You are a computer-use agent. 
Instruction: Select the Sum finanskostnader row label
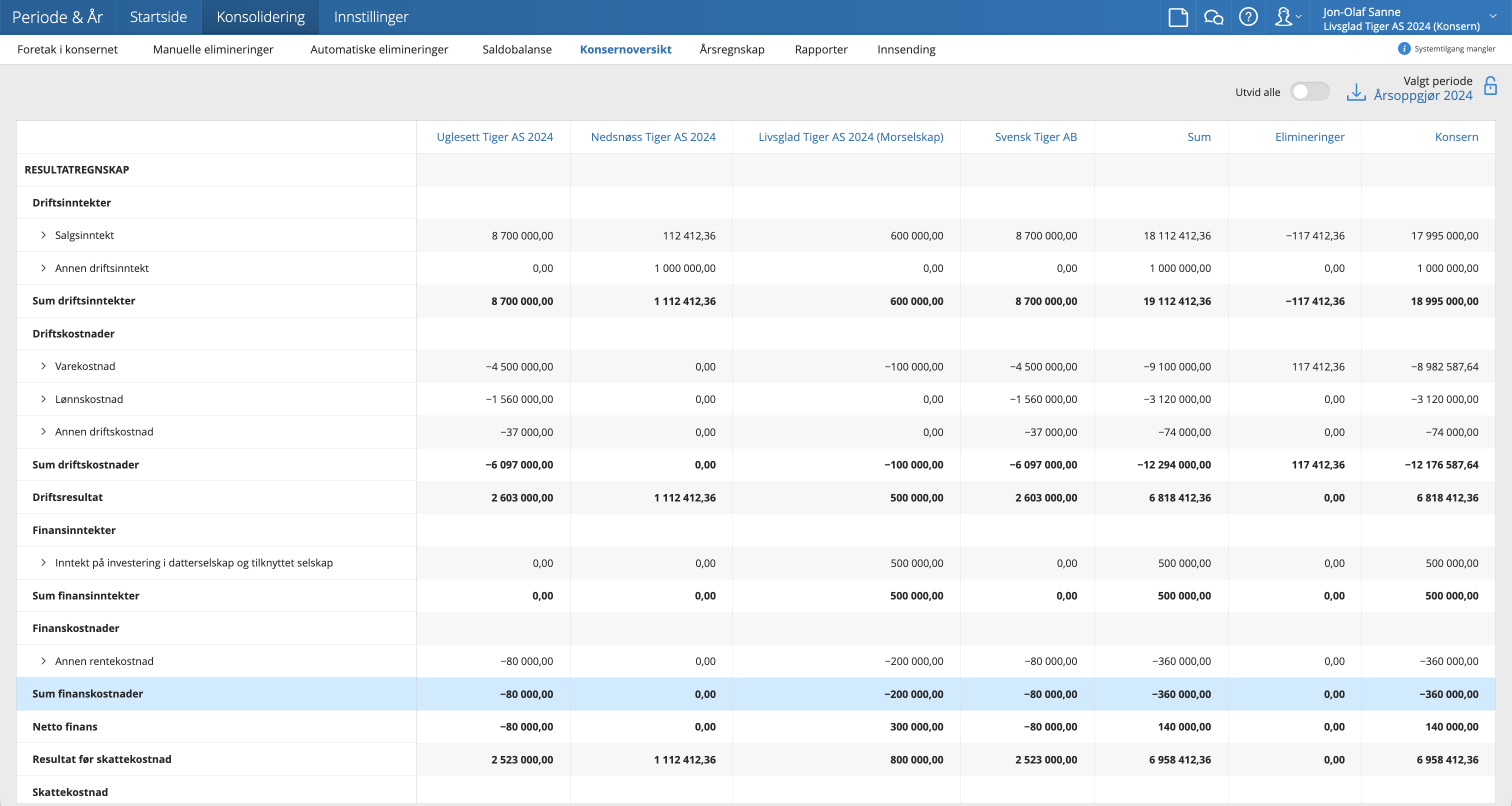(87, 693)
